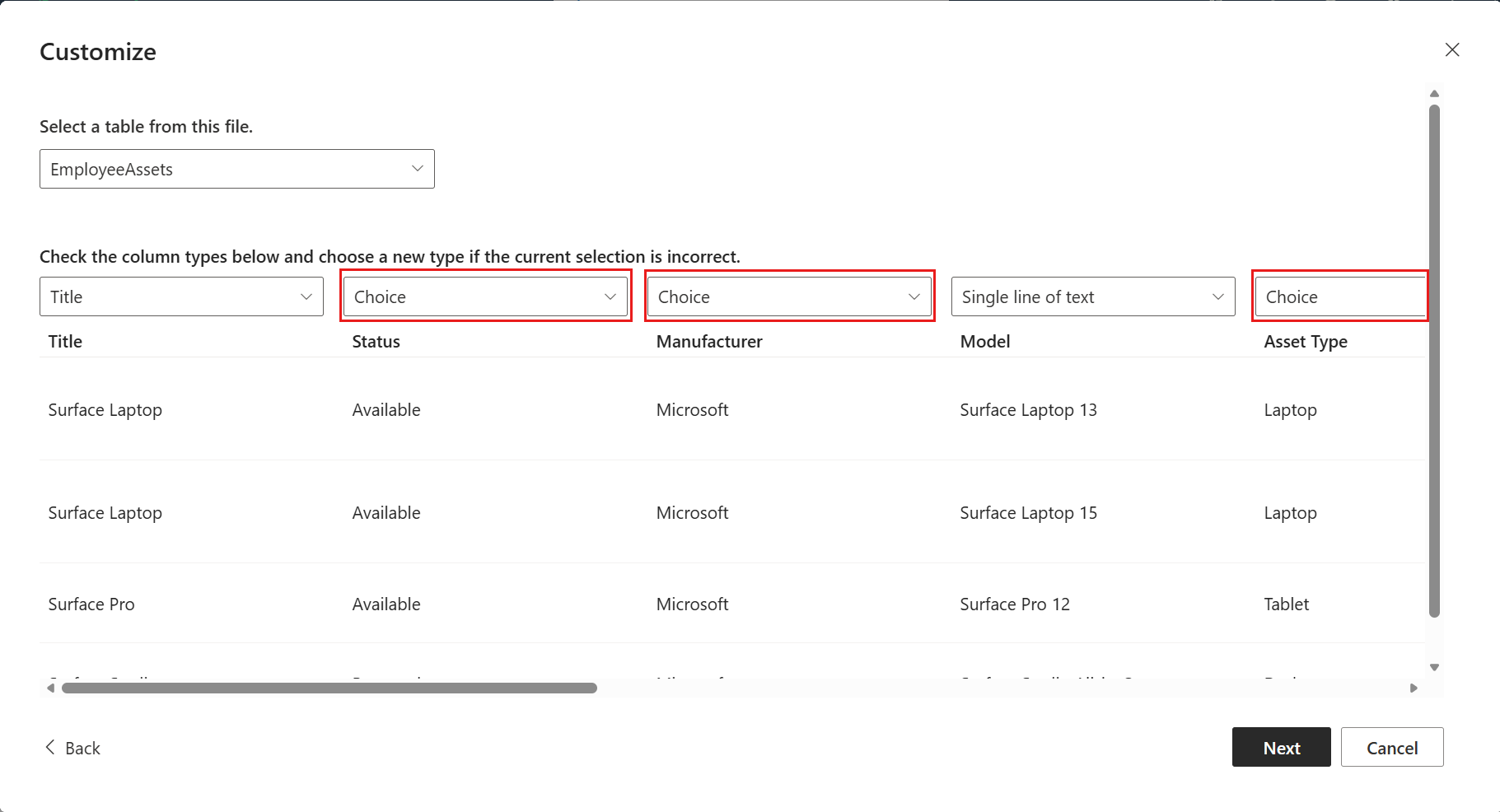Click Laptop cell in Surface Laptop 15 row
Viewport: 1500px width, 812px height.
[1290, 512]
